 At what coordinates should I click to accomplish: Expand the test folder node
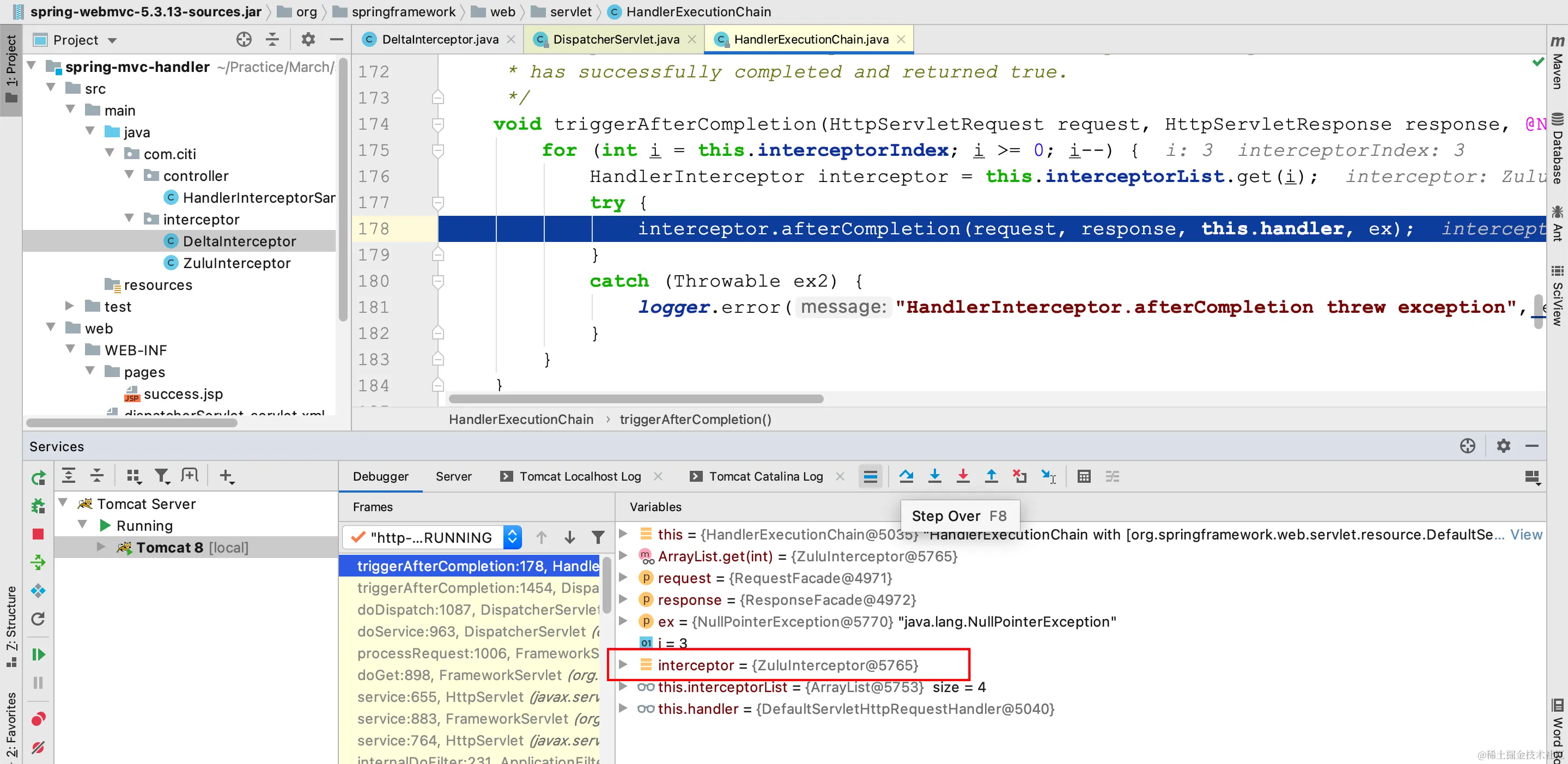click(69, 305)
